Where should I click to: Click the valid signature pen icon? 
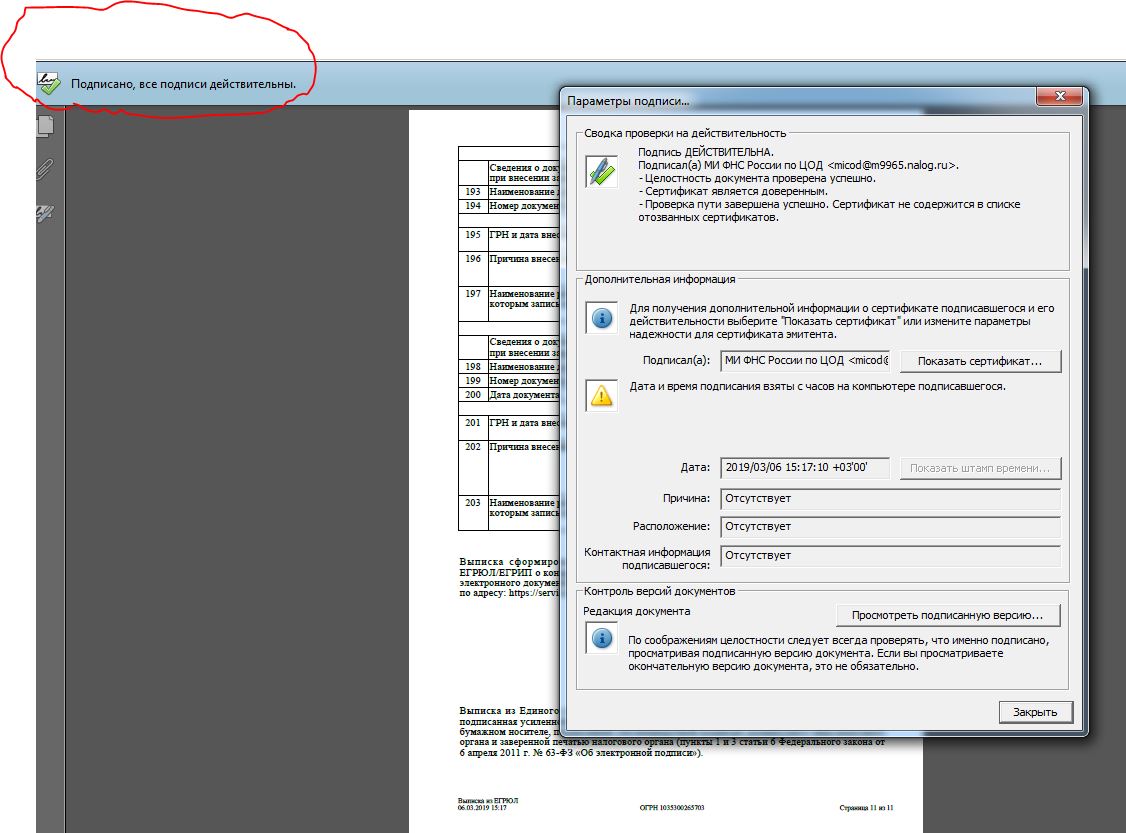click(x=602, y=170)
